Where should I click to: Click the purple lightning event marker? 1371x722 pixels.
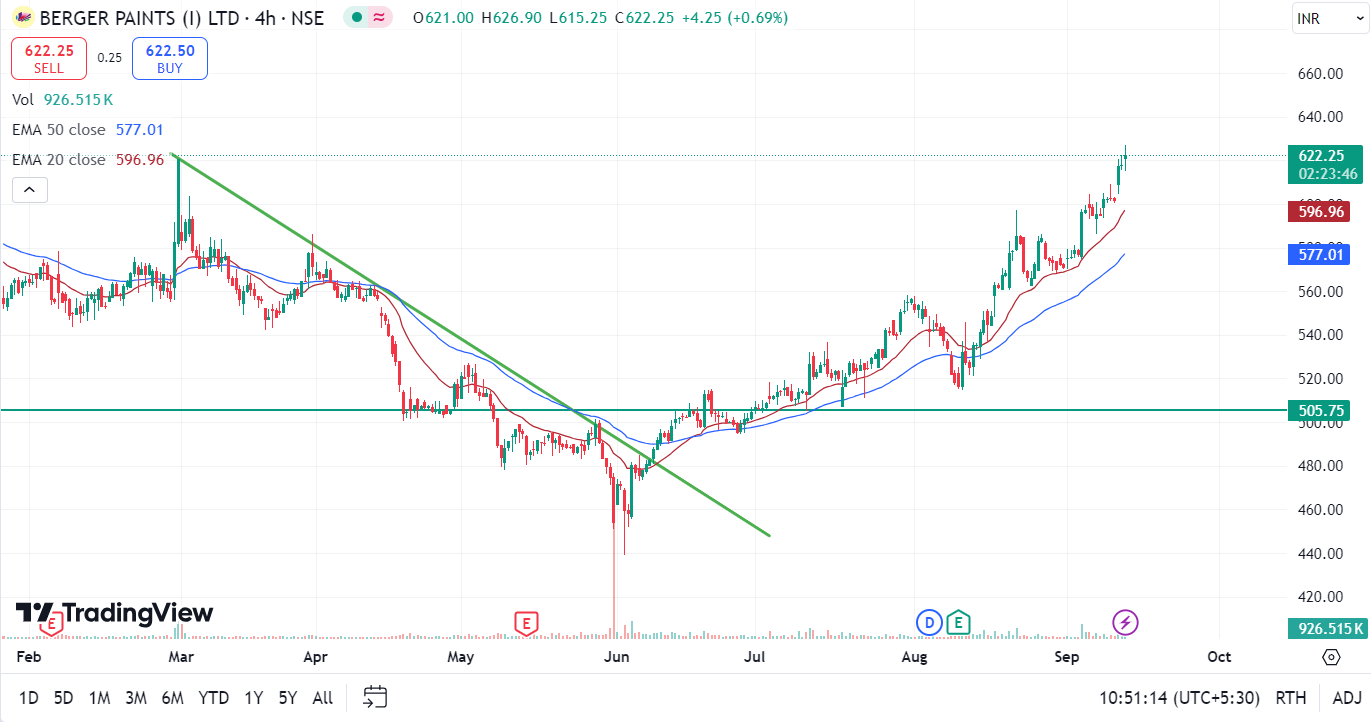(x=1126, y=623)
